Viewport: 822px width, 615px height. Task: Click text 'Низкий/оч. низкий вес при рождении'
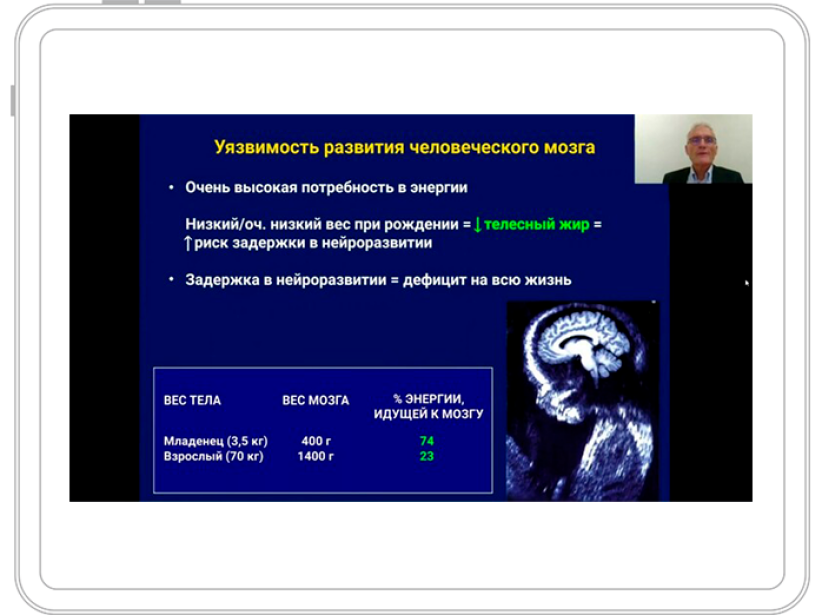[x=322, y=224]
